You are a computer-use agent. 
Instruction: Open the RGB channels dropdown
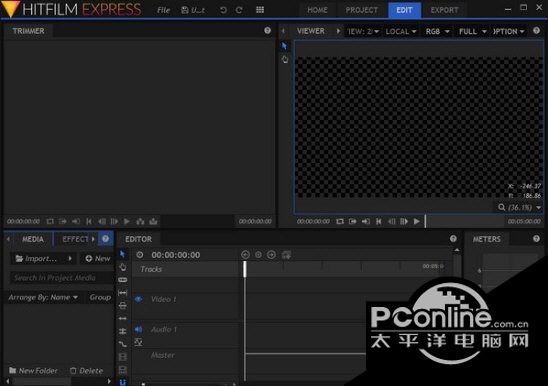(437, 31)
